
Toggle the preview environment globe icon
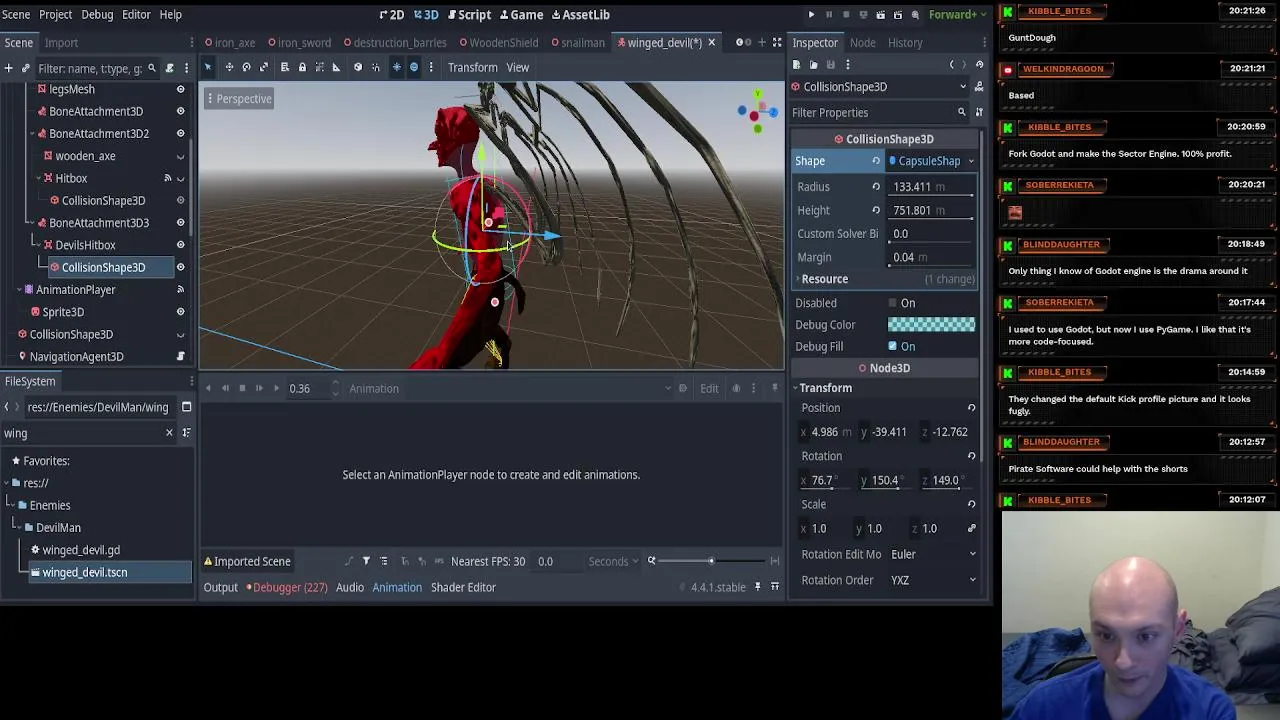pyautogui.click(x=414, y=67)
